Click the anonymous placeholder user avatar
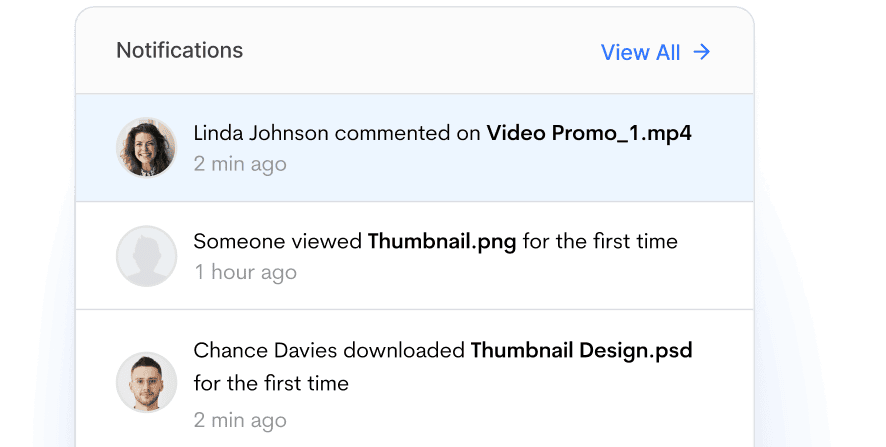Viewport: 886px width, 447px height. point(146,256)
